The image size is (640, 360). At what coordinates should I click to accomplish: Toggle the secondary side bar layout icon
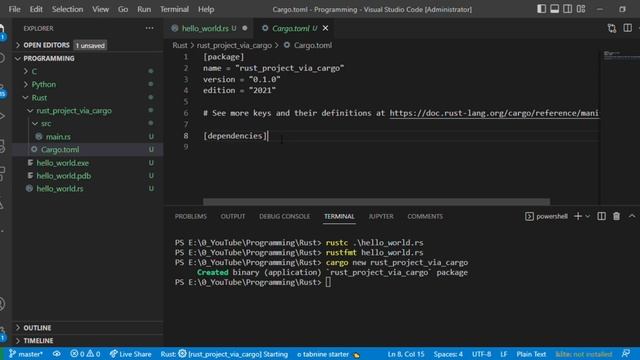pos(567,9)
